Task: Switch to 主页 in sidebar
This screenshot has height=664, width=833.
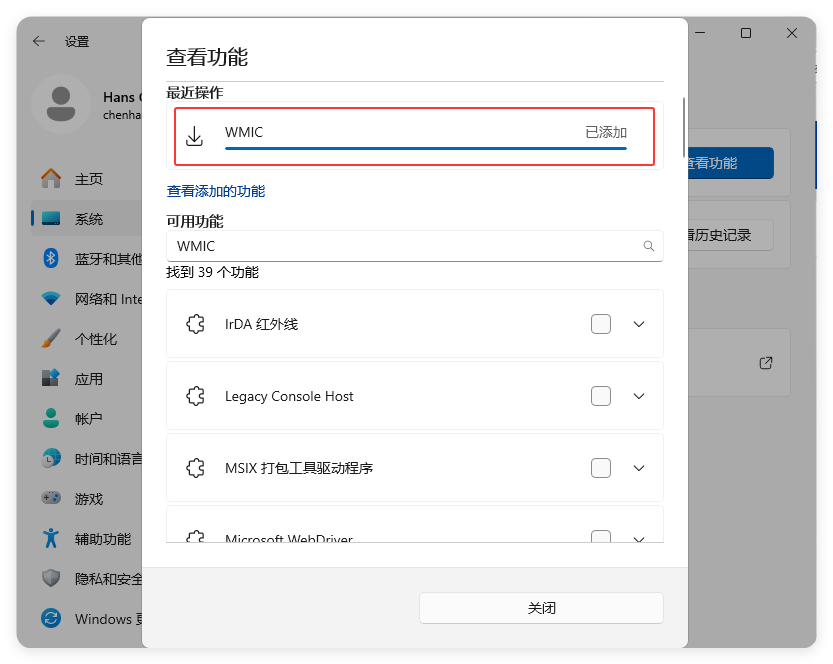Action: pyautogui.click(x=51, y=178)
